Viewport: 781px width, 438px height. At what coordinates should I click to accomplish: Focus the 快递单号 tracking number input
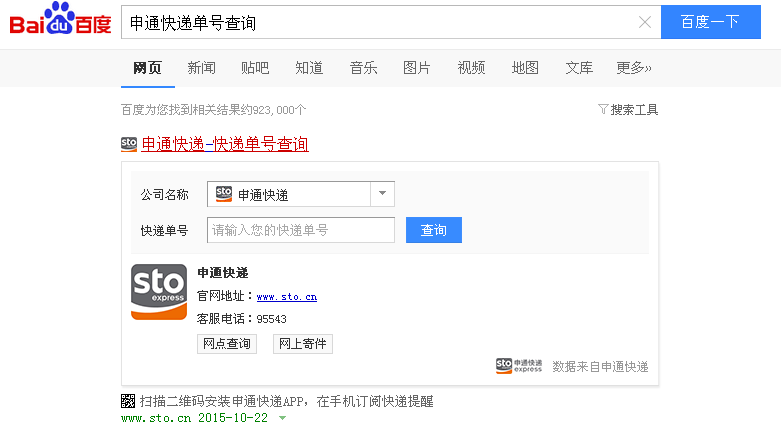click(301, 230)
